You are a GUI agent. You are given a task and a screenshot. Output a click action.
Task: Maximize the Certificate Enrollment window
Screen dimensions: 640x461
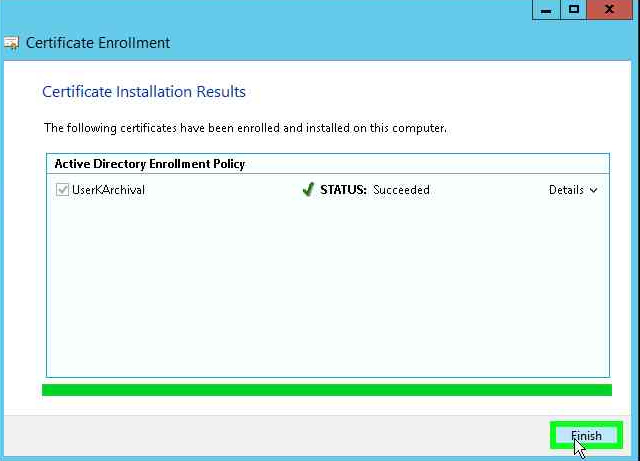(573, 10)
